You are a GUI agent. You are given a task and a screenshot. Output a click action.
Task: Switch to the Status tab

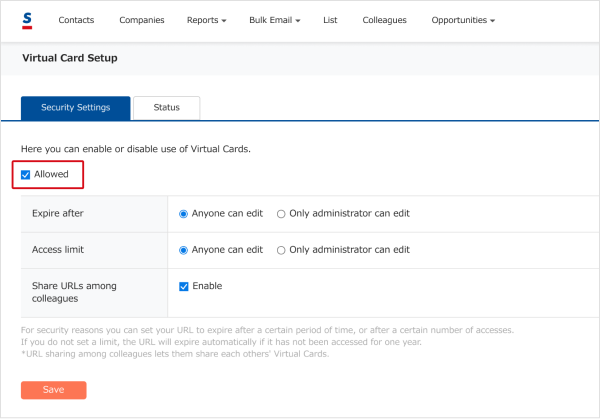pos(166,108)
